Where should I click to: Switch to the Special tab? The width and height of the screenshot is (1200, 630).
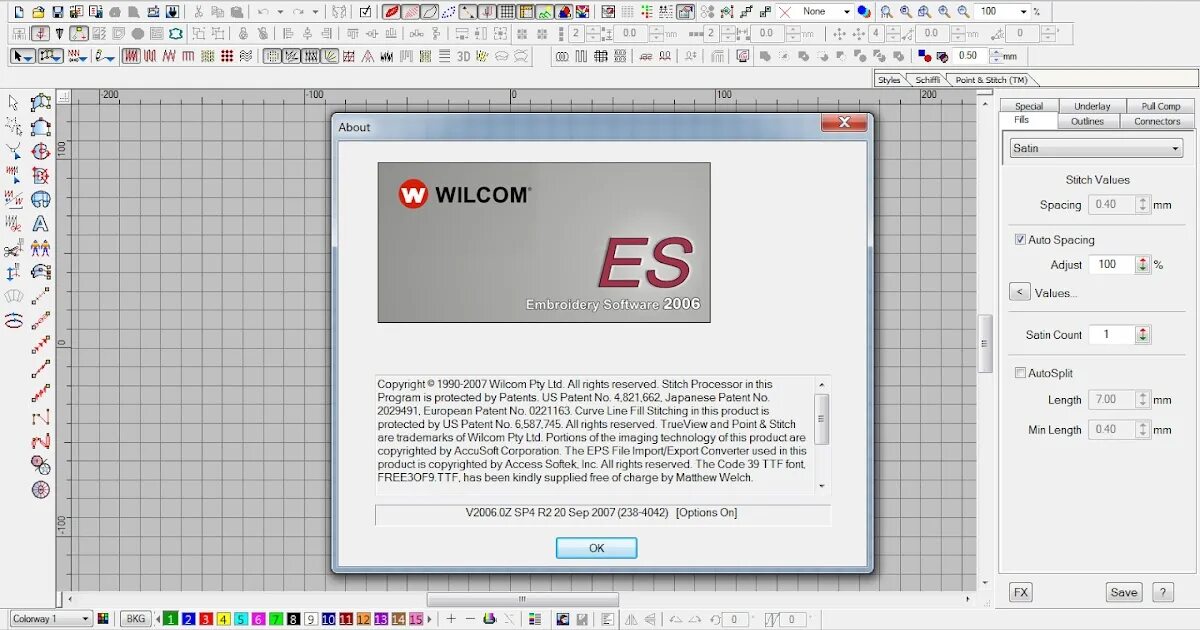[x=1029, y=106]
